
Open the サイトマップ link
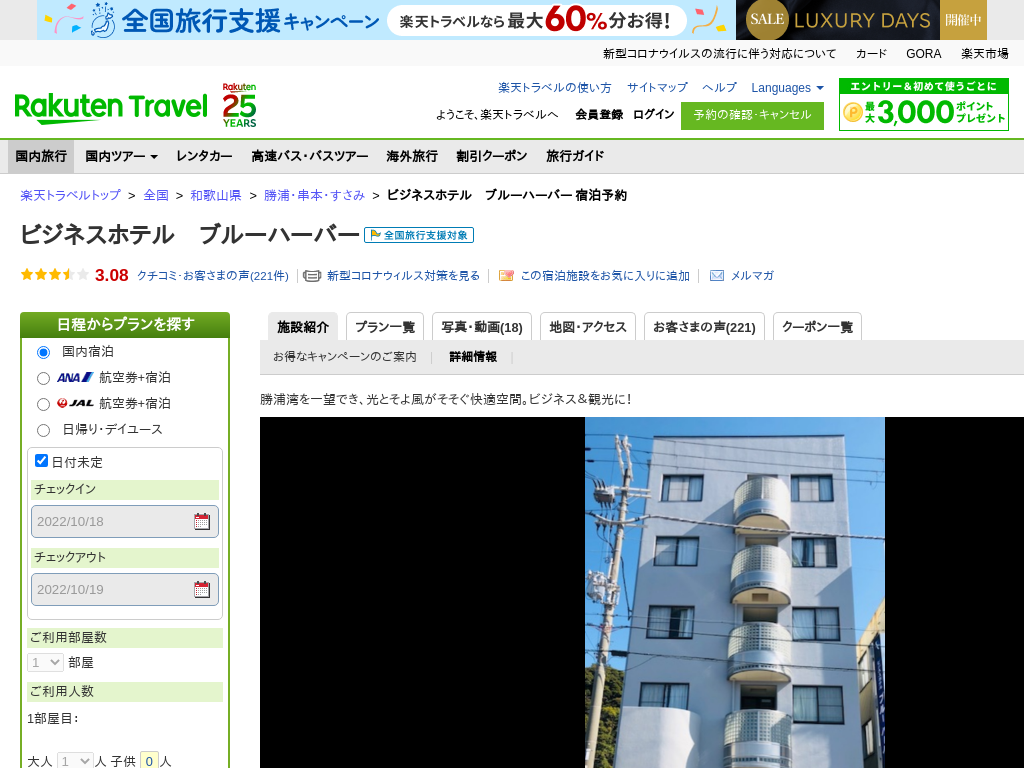coord(657,88)
